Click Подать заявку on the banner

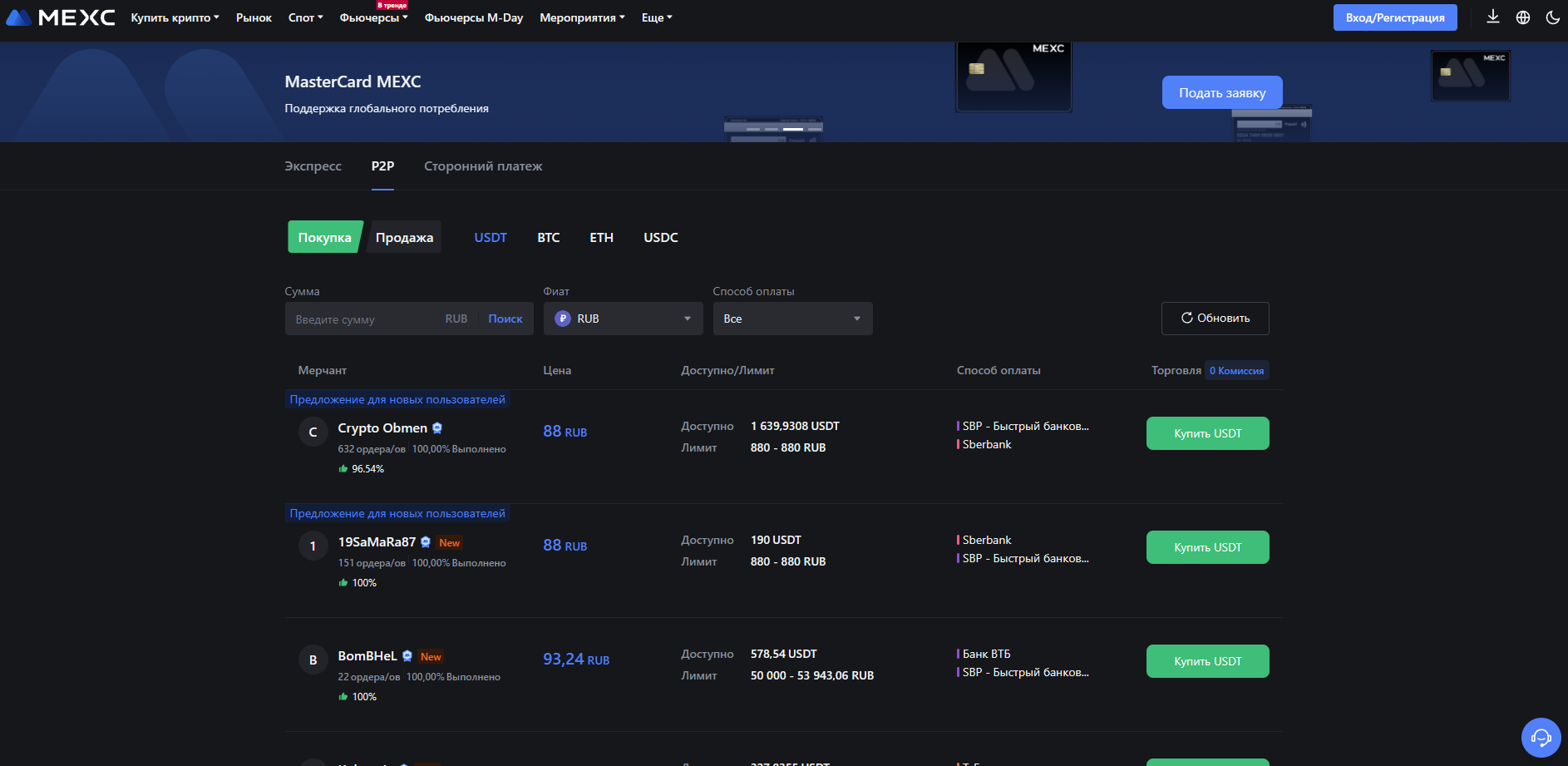[x=1222, y=92]
